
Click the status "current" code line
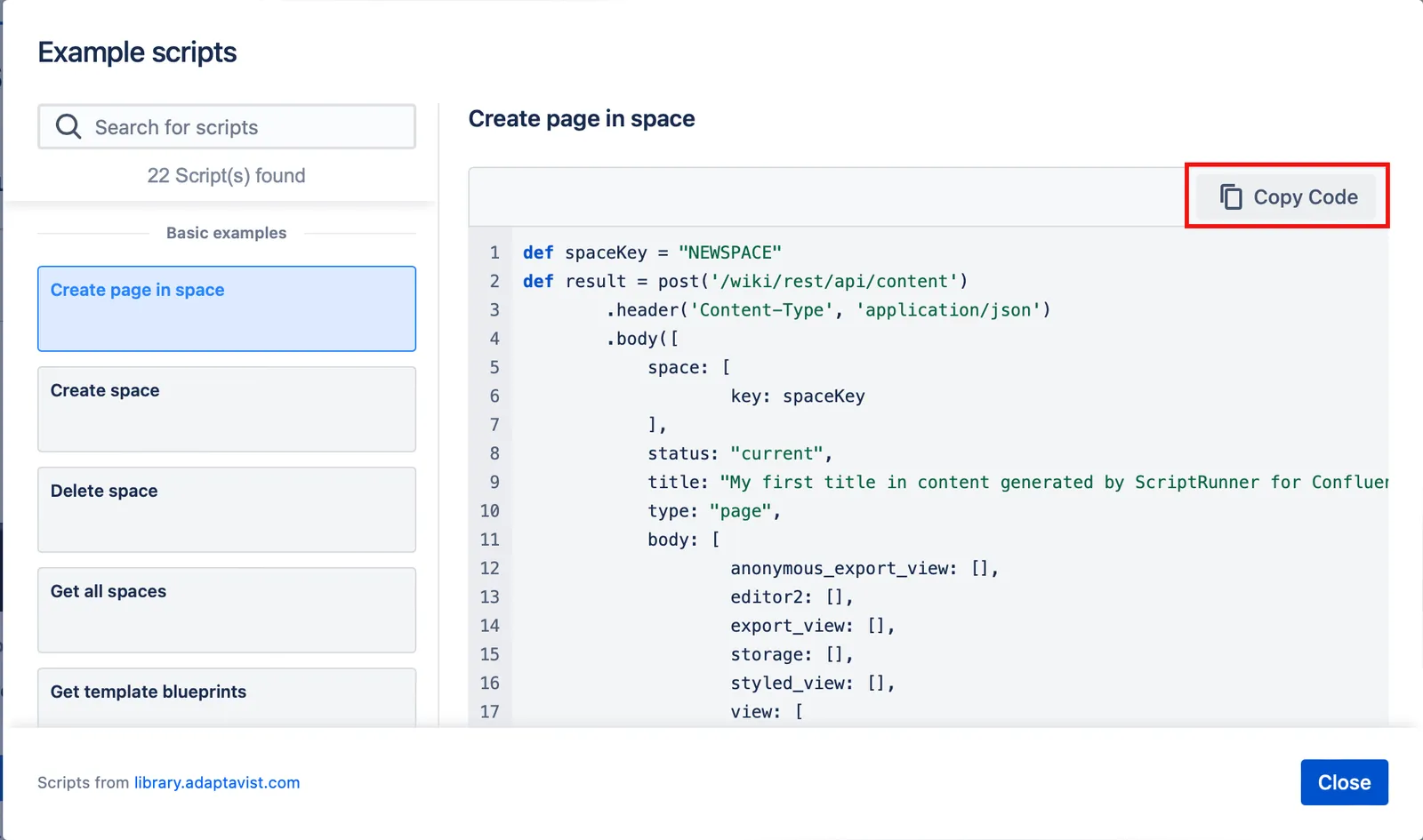pos(740,453)
